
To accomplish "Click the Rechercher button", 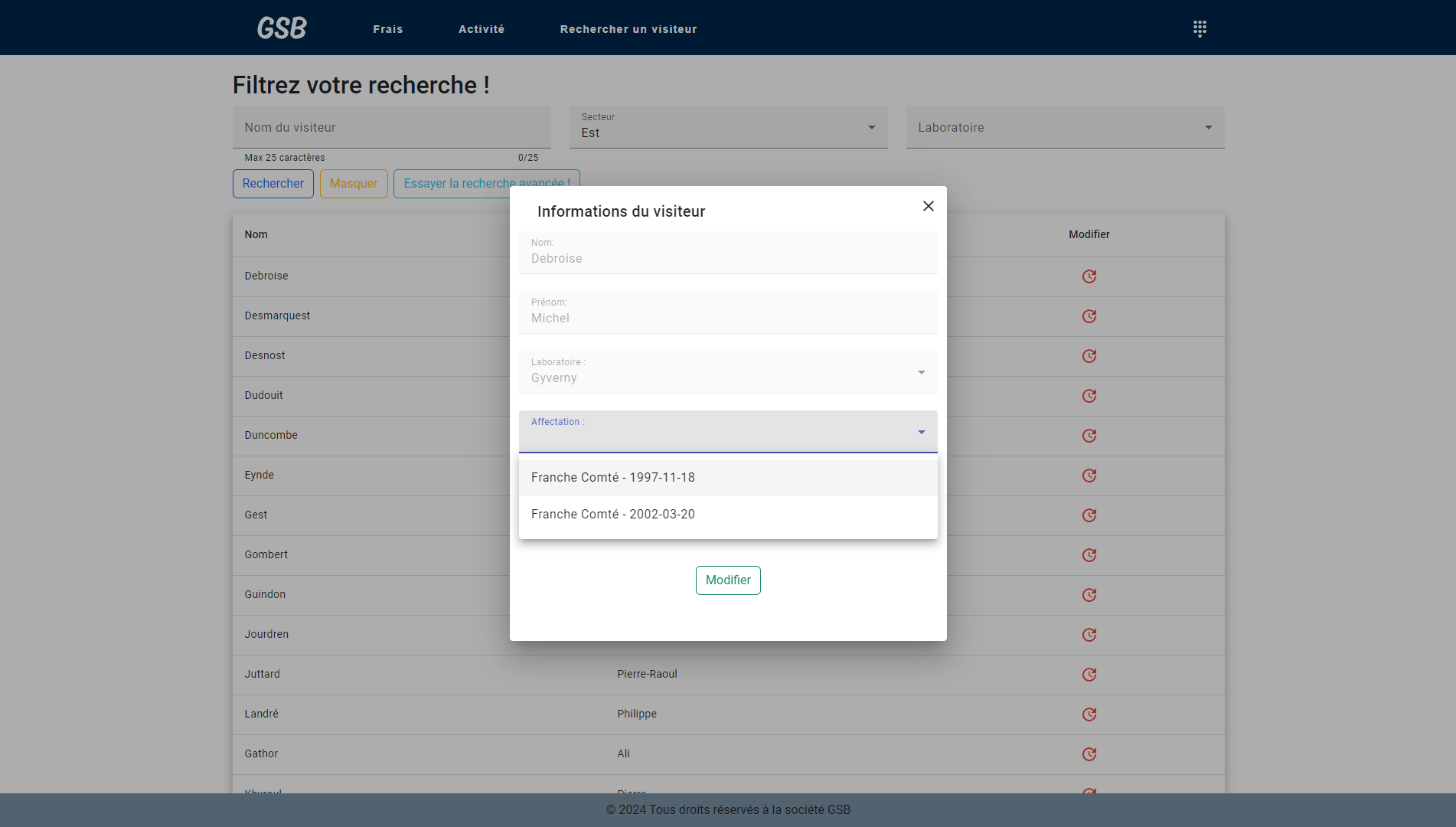I will coord(273,184).
